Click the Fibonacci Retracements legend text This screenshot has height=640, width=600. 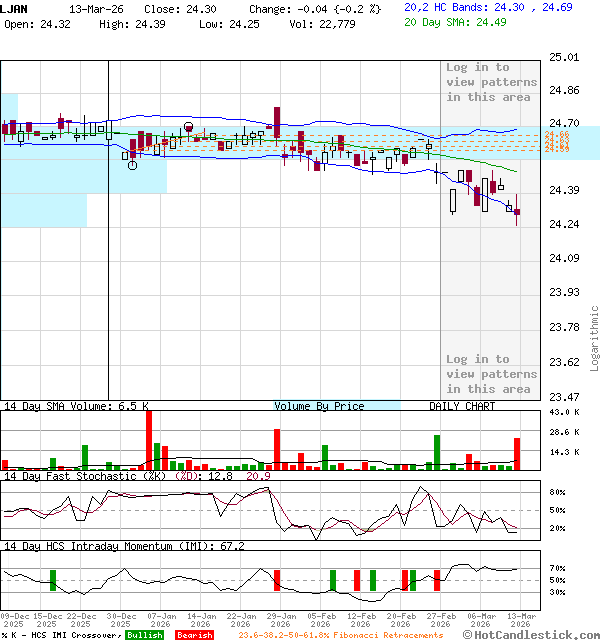(340, 635)
